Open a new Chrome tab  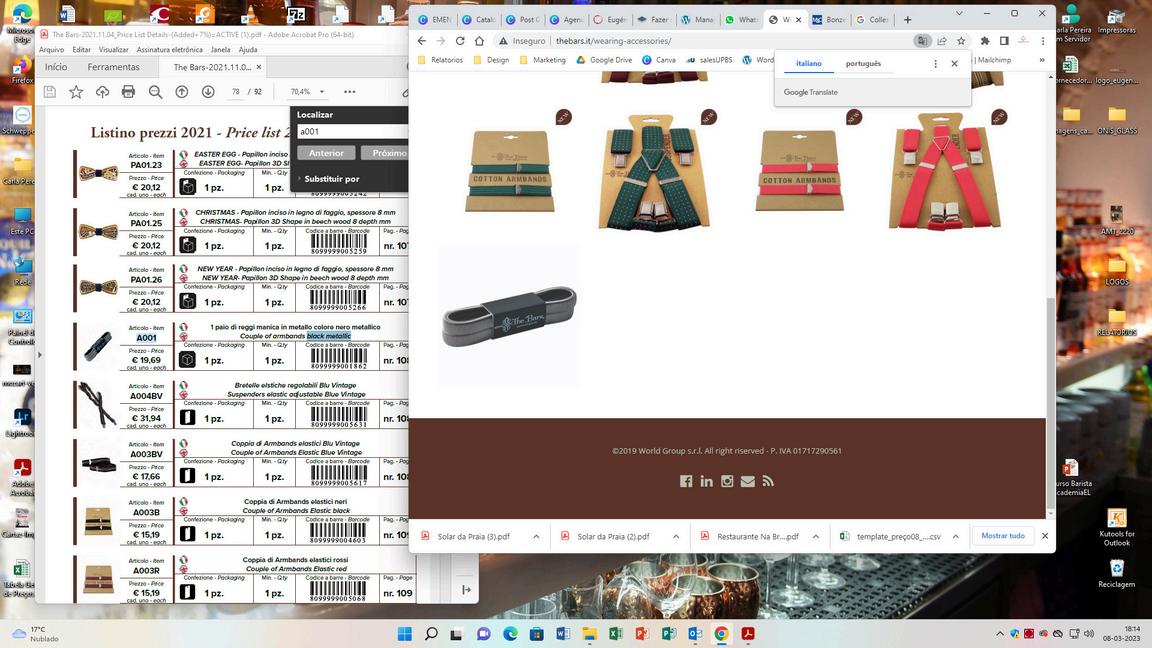coord(907,20)
